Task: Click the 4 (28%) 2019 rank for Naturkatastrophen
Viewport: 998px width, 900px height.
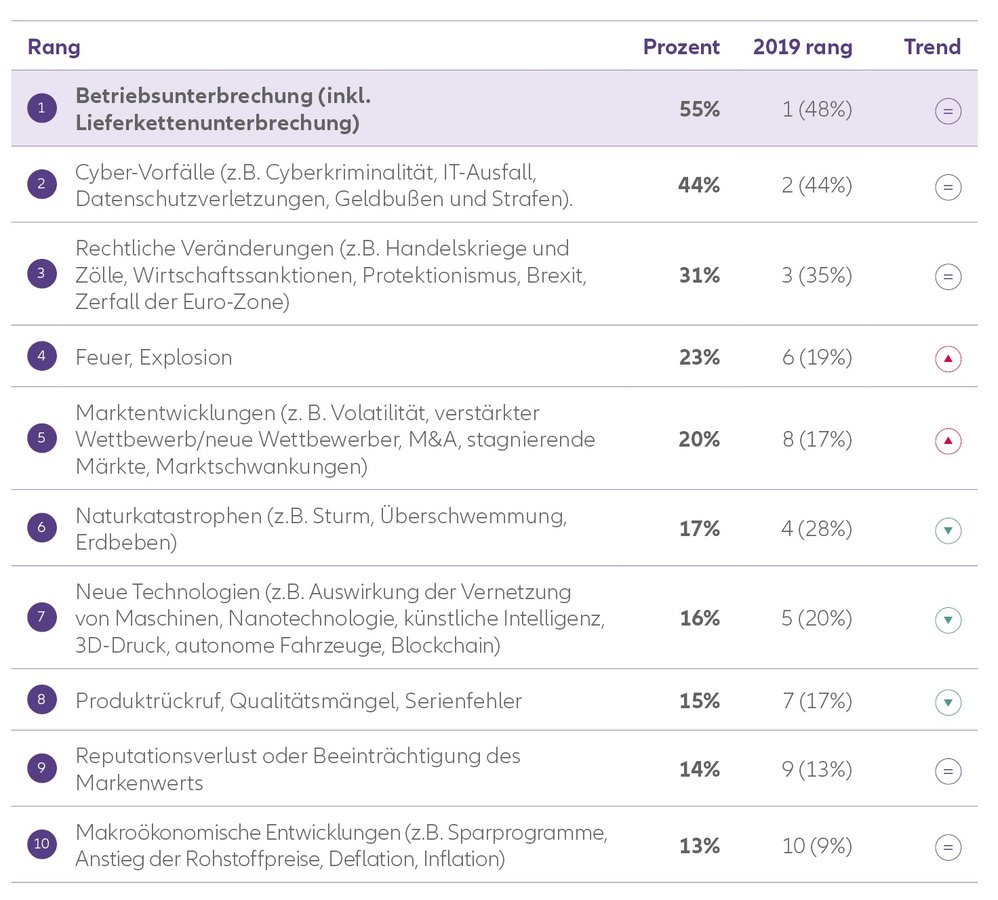Action: tap(817, 528)
